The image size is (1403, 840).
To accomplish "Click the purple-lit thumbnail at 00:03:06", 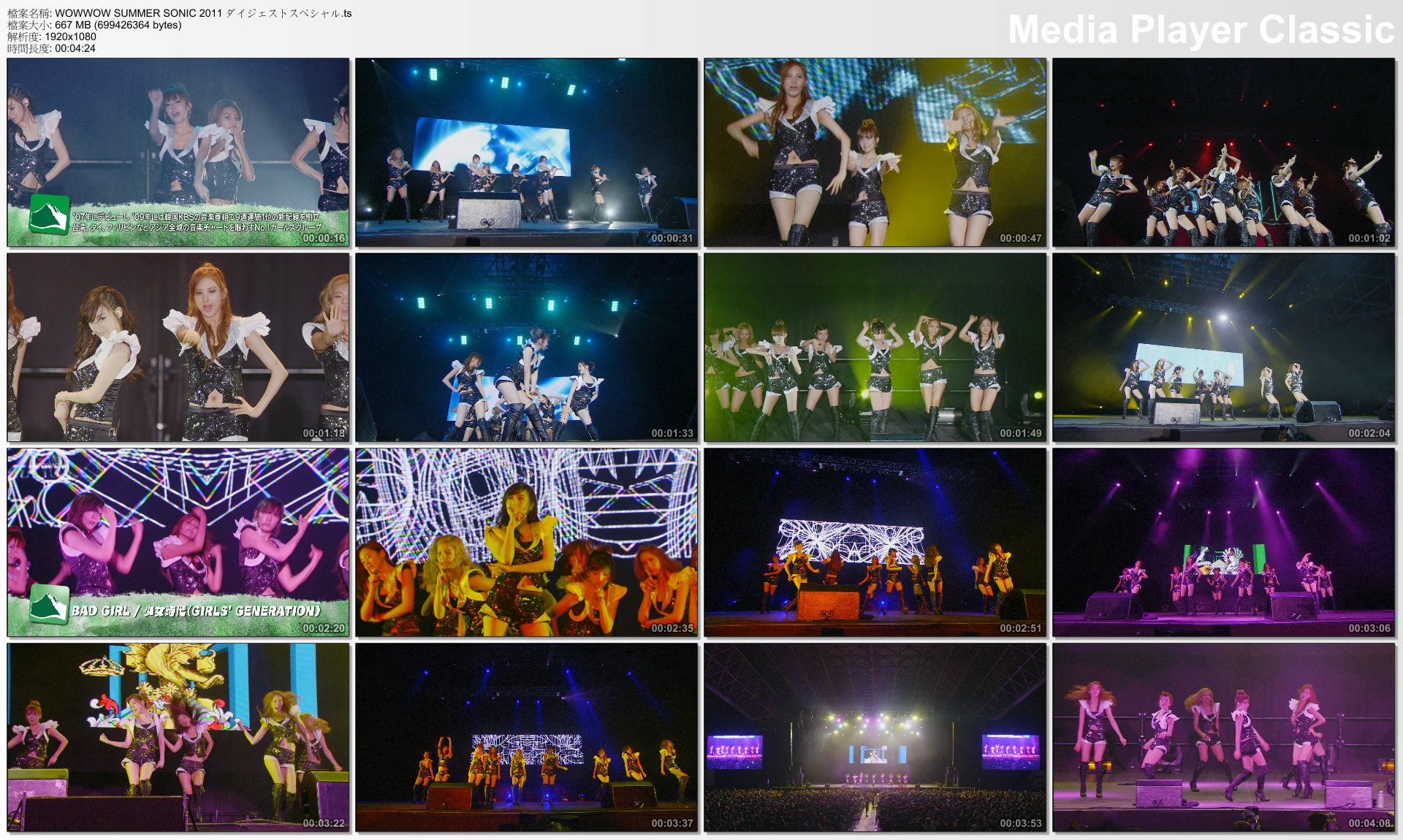I will (1224, 542).
